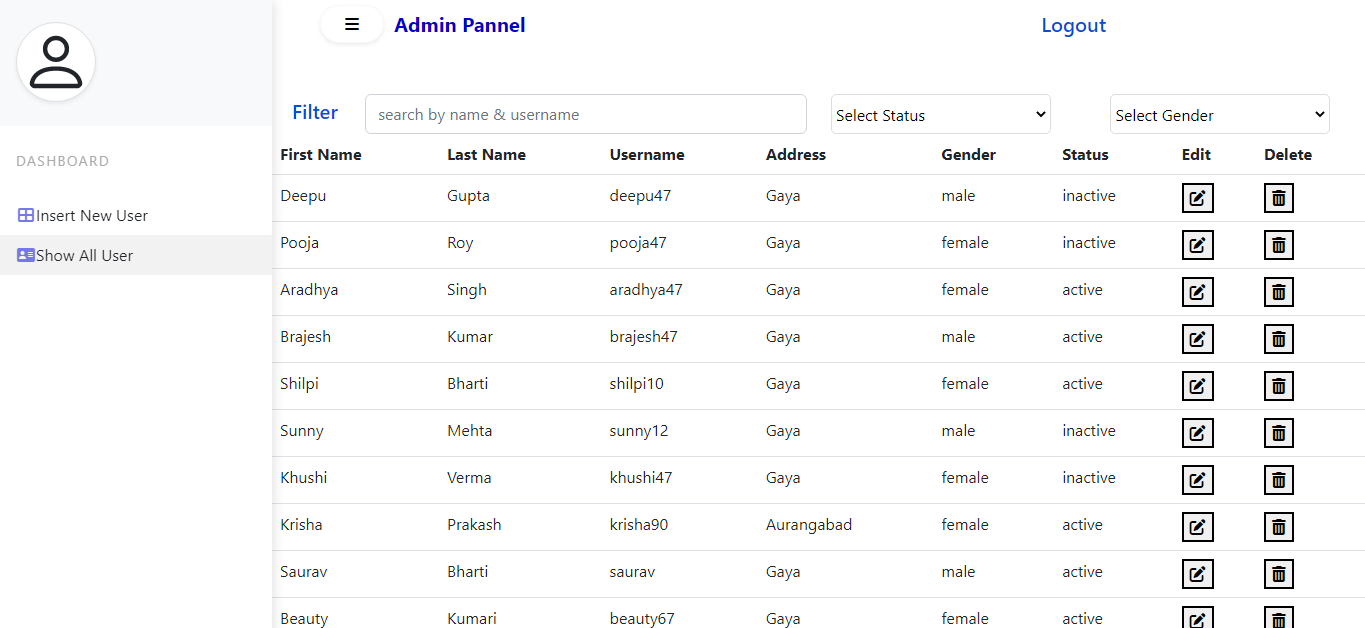Click the Admin Pannel heading link
This screenshot has height=628, width=1365.
tap(459, 25)
